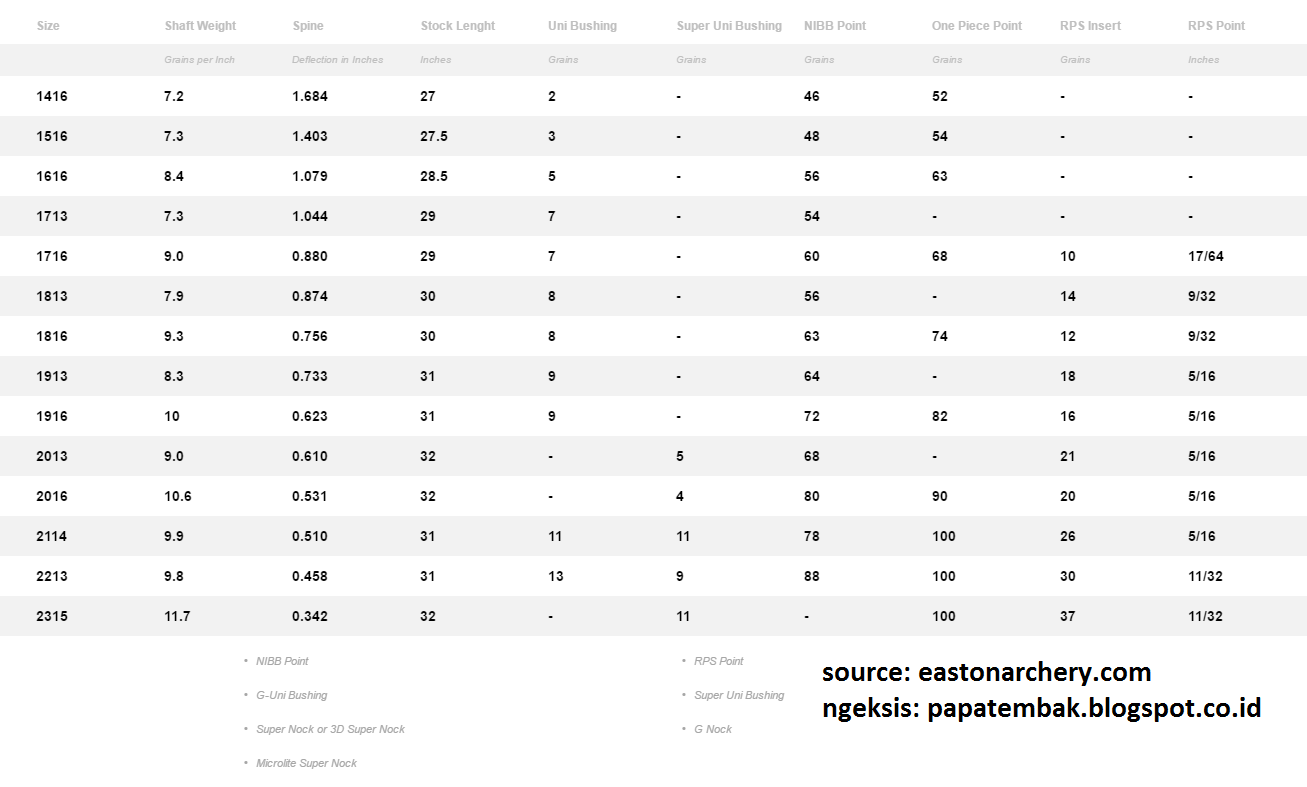The image size is (1307, 787).
Task: Click the 17/64 RPS Point value
Action: (1205, 257)
